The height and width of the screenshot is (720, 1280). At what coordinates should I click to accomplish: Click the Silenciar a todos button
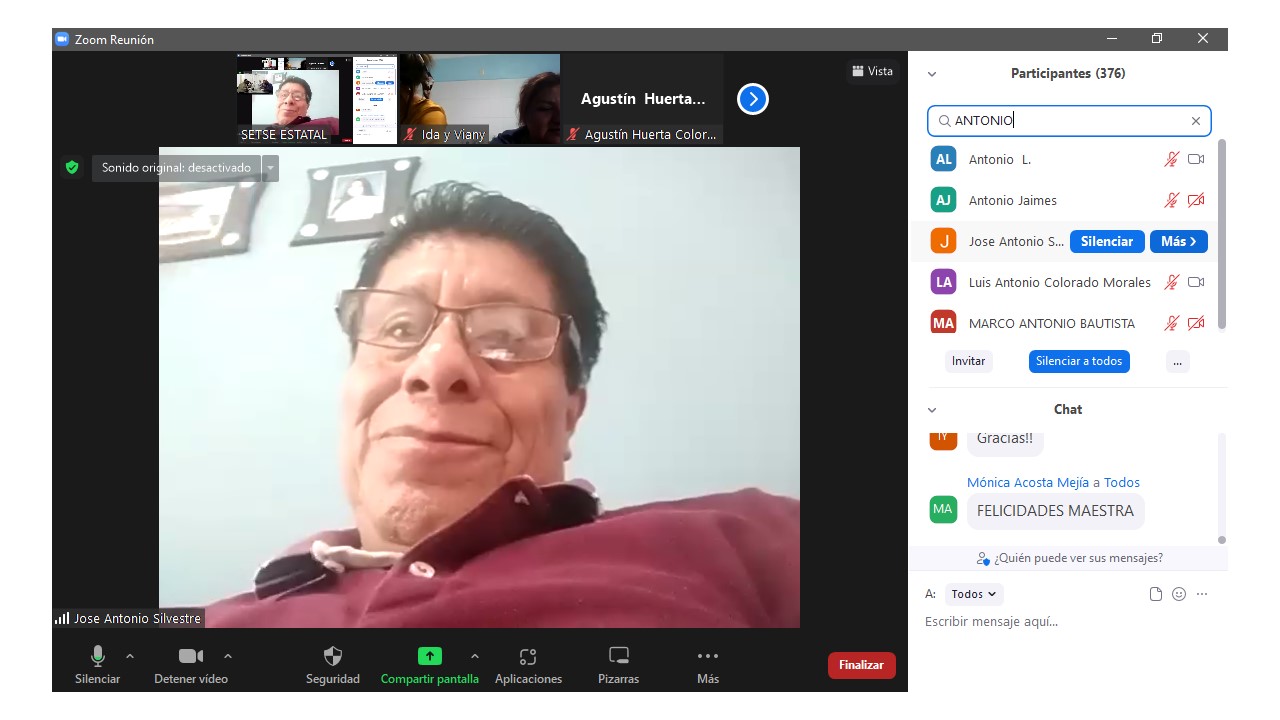[x=1079, y=361]
